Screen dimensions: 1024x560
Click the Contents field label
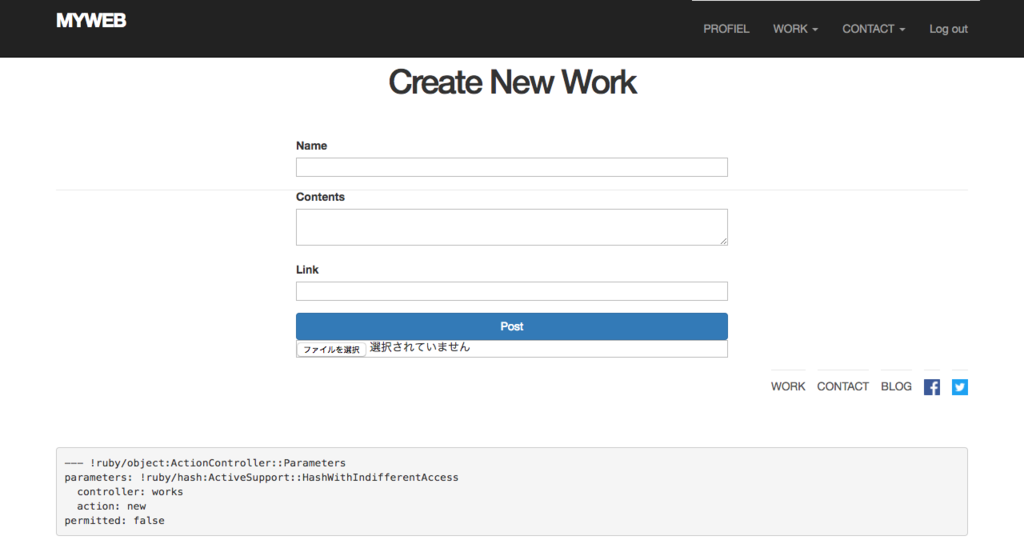pos(320,197)
